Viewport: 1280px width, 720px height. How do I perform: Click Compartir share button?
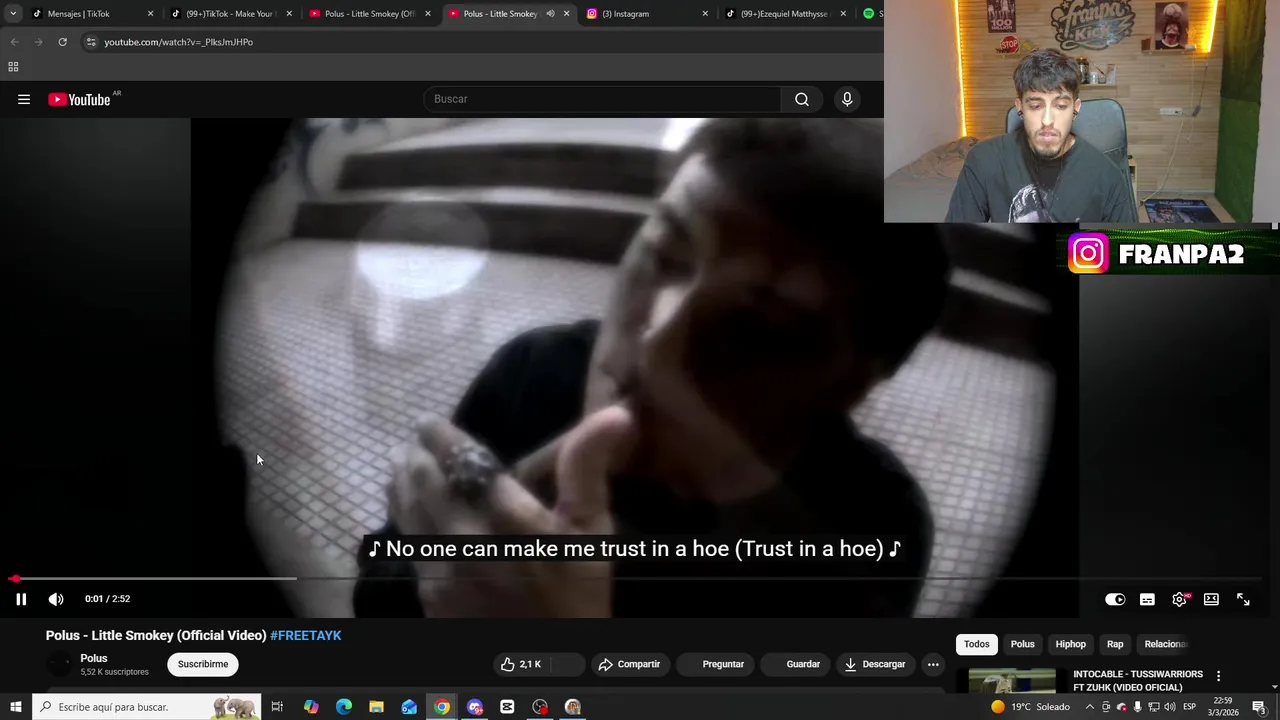pos(629,664)
